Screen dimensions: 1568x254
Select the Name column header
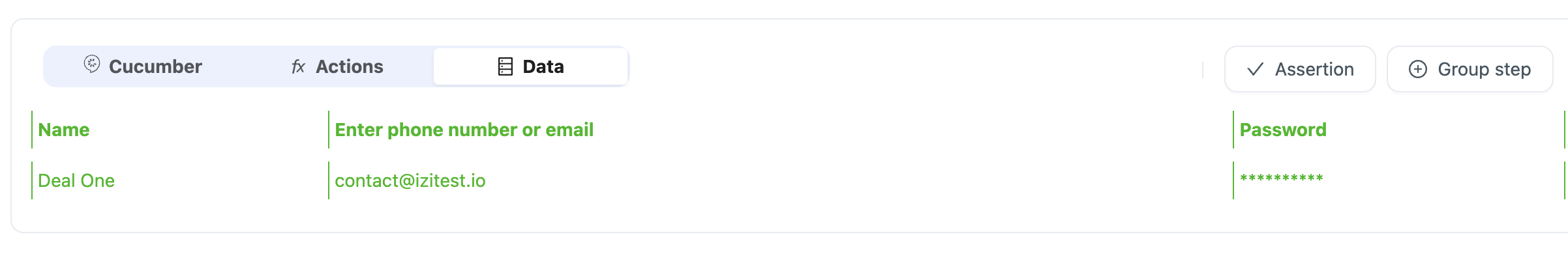pyautogui.click(x=64, y=130)
